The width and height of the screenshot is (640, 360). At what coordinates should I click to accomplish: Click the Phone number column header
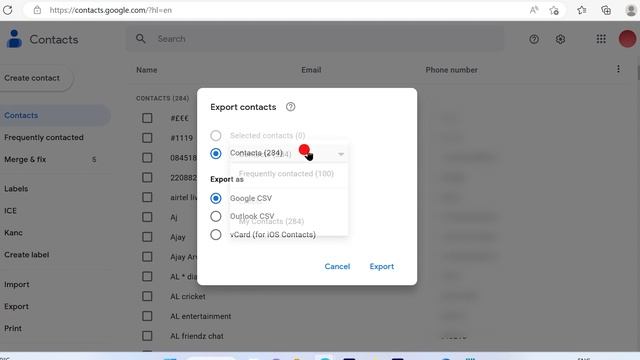tap(451, 70)
